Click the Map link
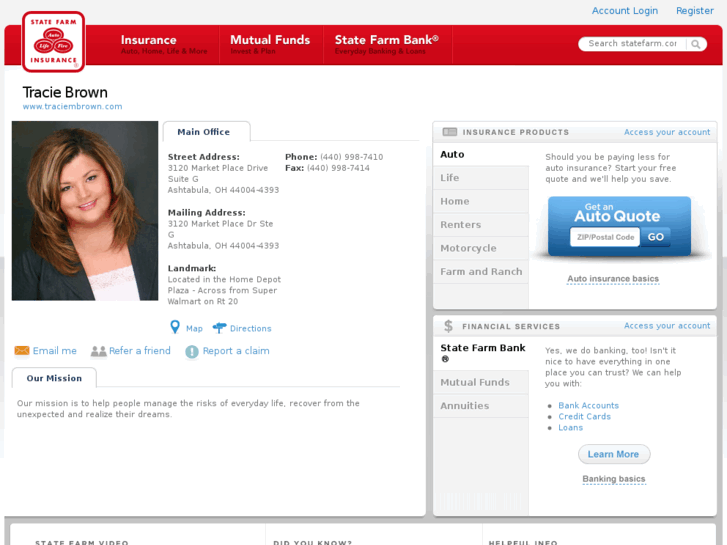Viewport: 727px width, 545px height. coord(194,328)
